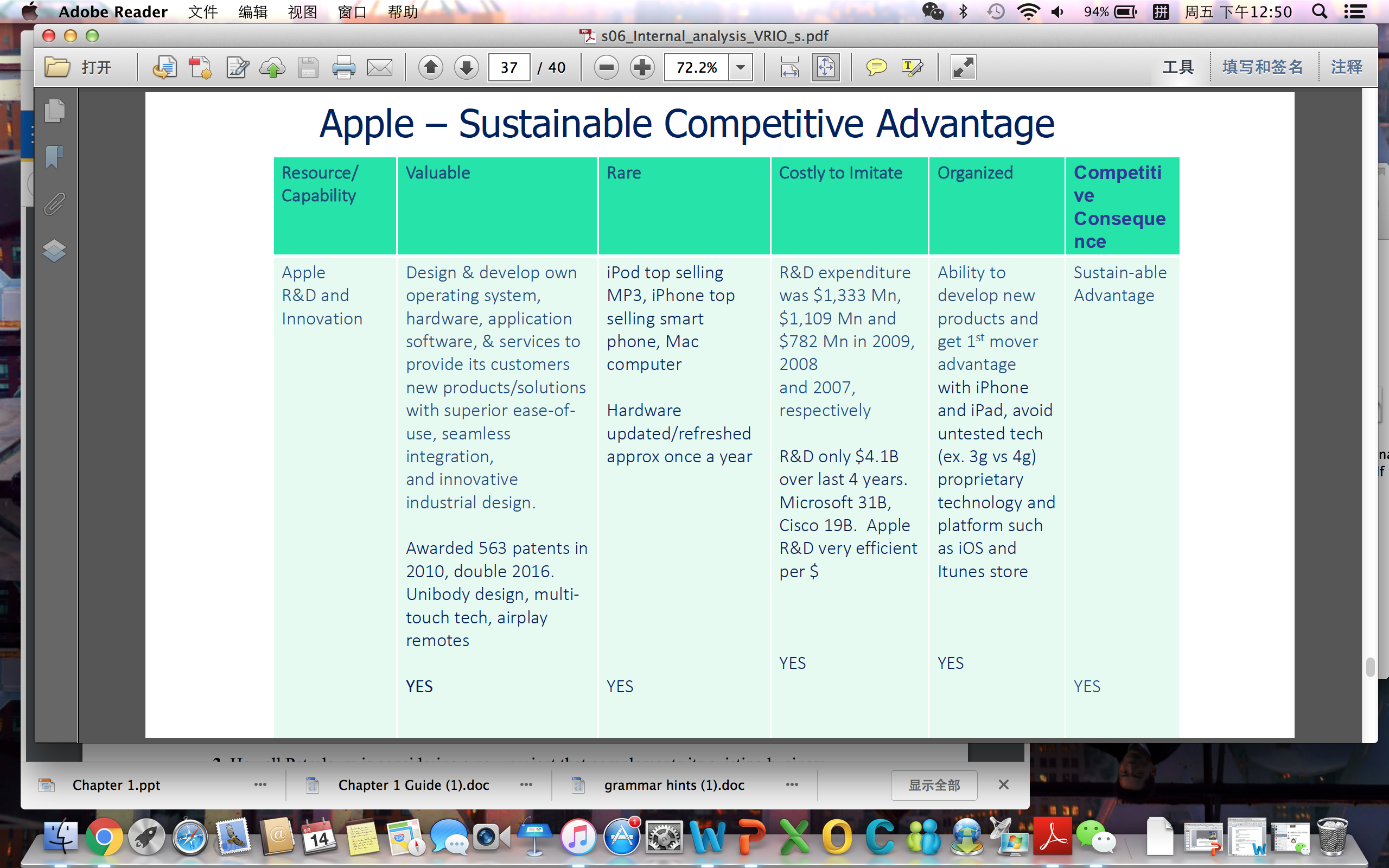Open Keynote from the Dock

tap(535, 838)
